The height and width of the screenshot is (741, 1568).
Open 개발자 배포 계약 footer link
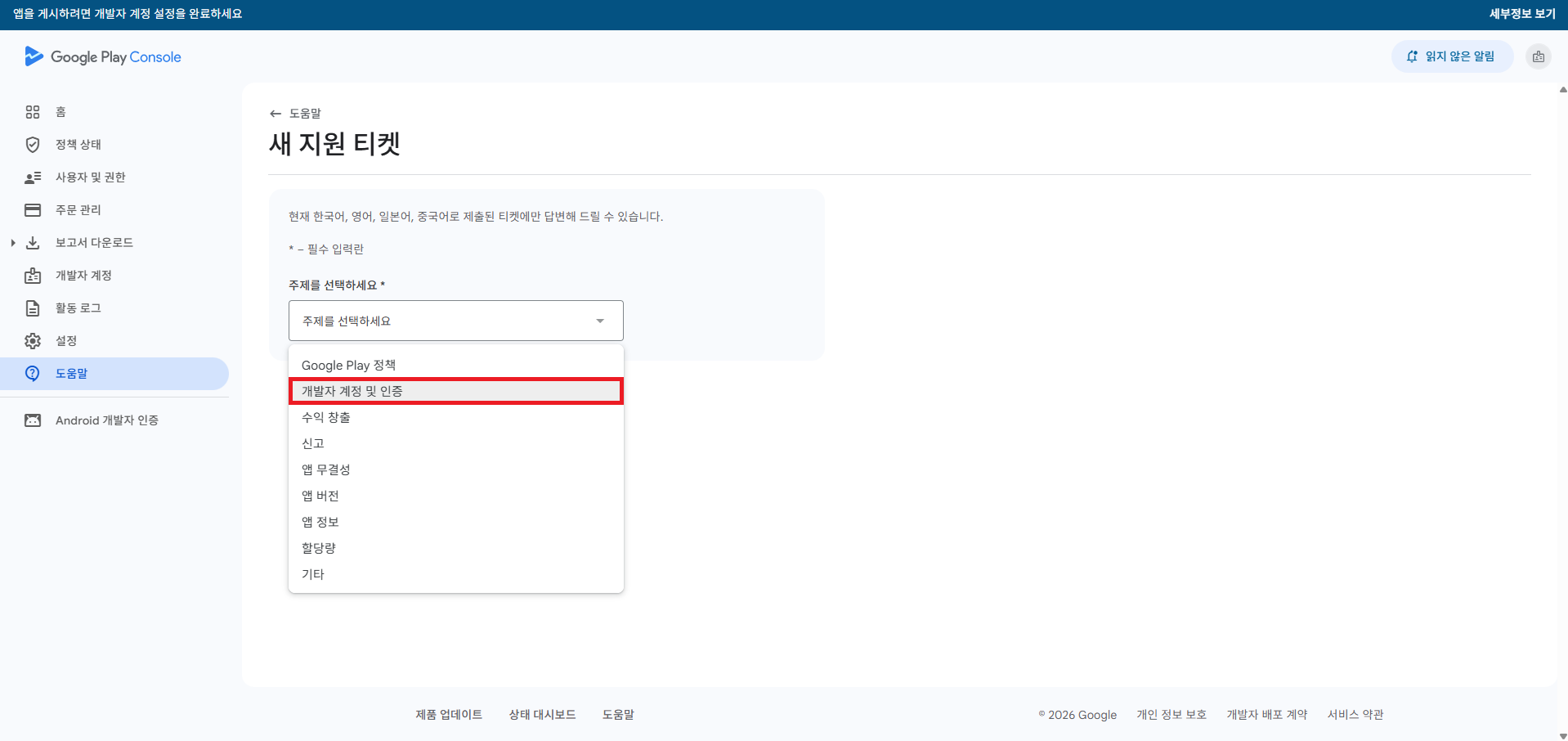coord(1267,715)
